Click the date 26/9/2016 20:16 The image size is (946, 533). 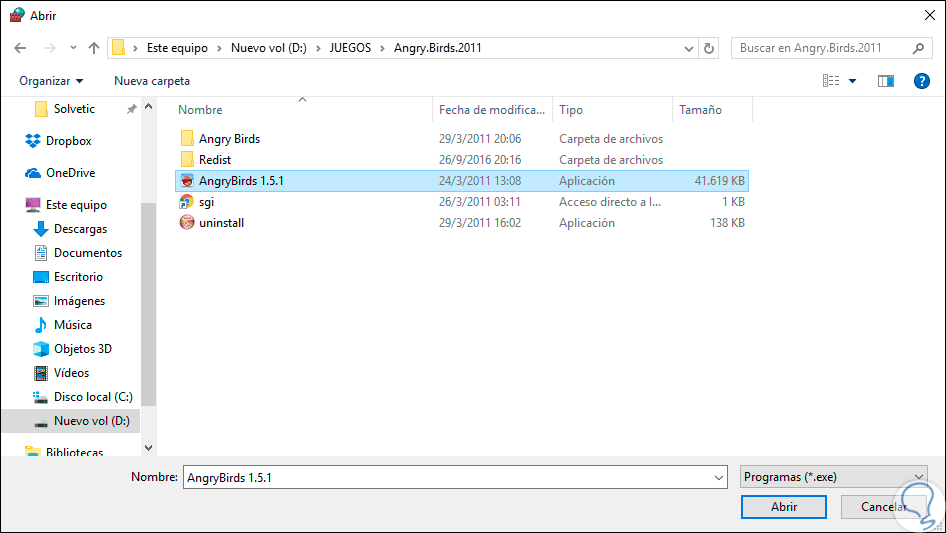[x=480, y=160]
